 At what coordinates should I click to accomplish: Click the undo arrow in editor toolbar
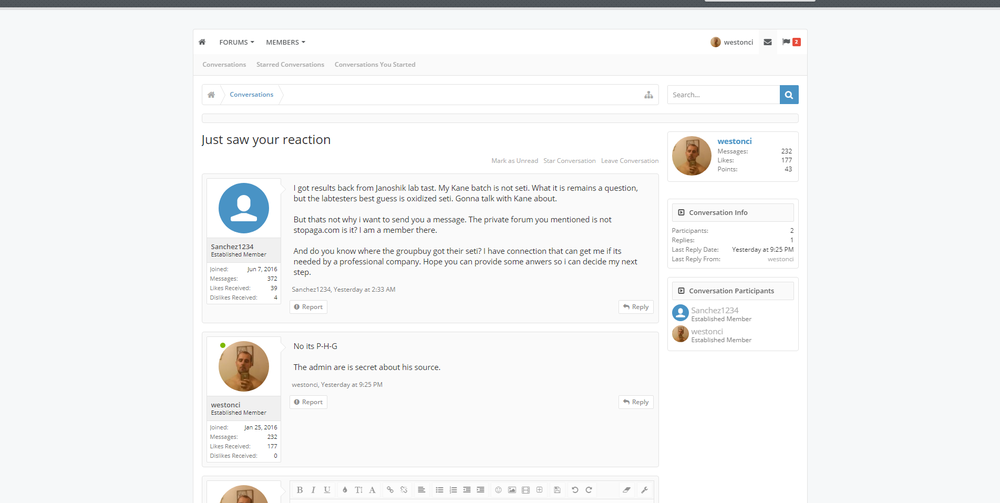point(575,490)
